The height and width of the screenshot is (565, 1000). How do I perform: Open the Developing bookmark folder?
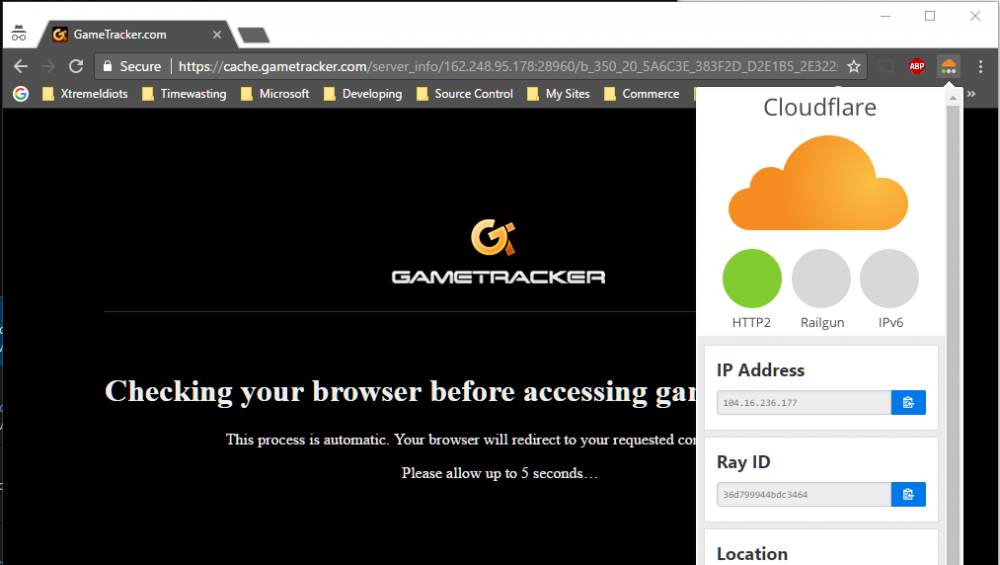tap(362, 94)
